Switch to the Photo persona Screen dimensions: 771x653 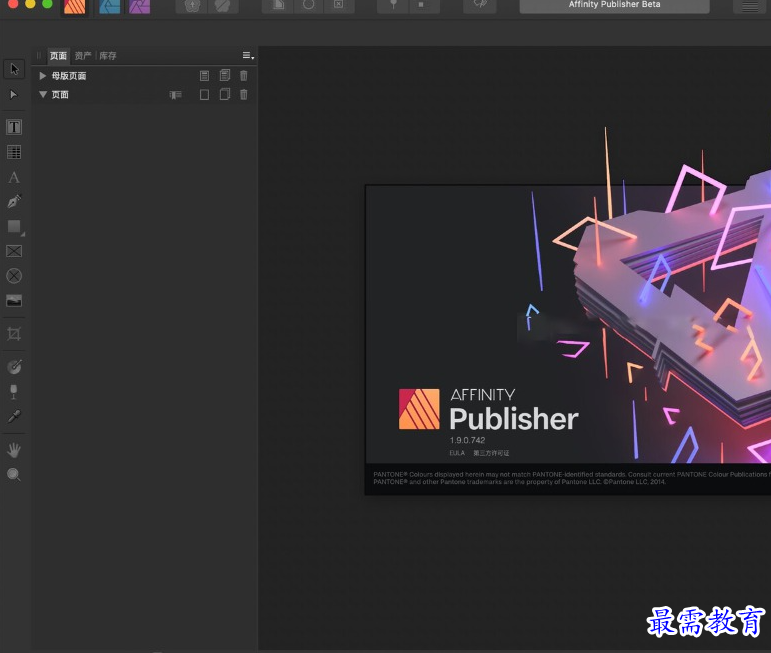click(140, 6)
